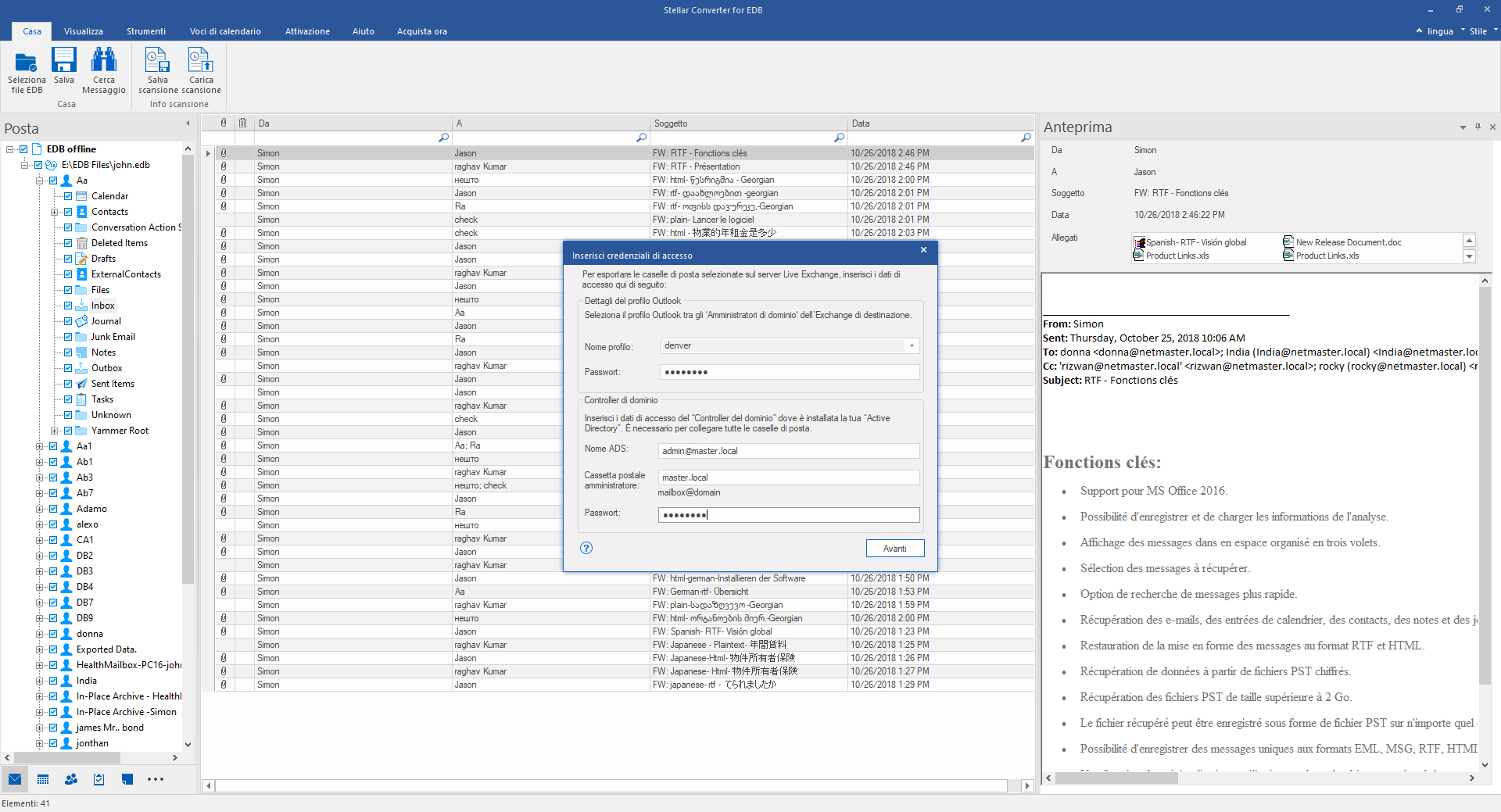Toggle checkbox for donna mailbox
Viewport: 1501px width, 812px height.
(x=53, y=634)
